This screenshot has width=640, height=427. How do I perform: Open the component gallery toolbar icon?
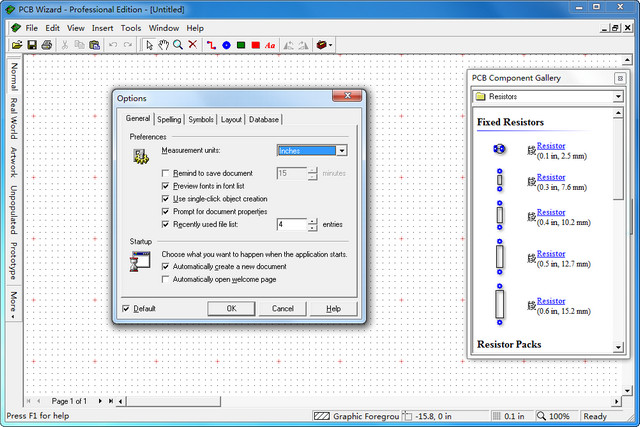pyautogui.click(x=322, y=45)
